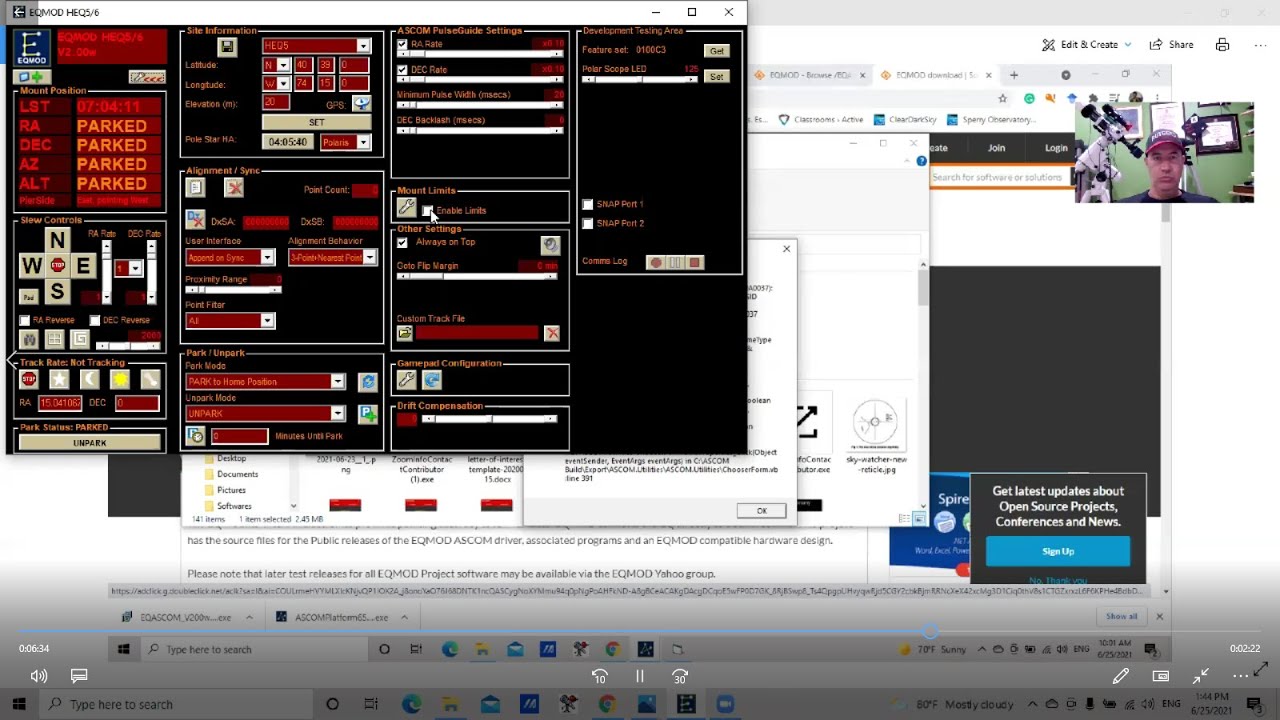Click the UNPARK button

click(89, 443)
